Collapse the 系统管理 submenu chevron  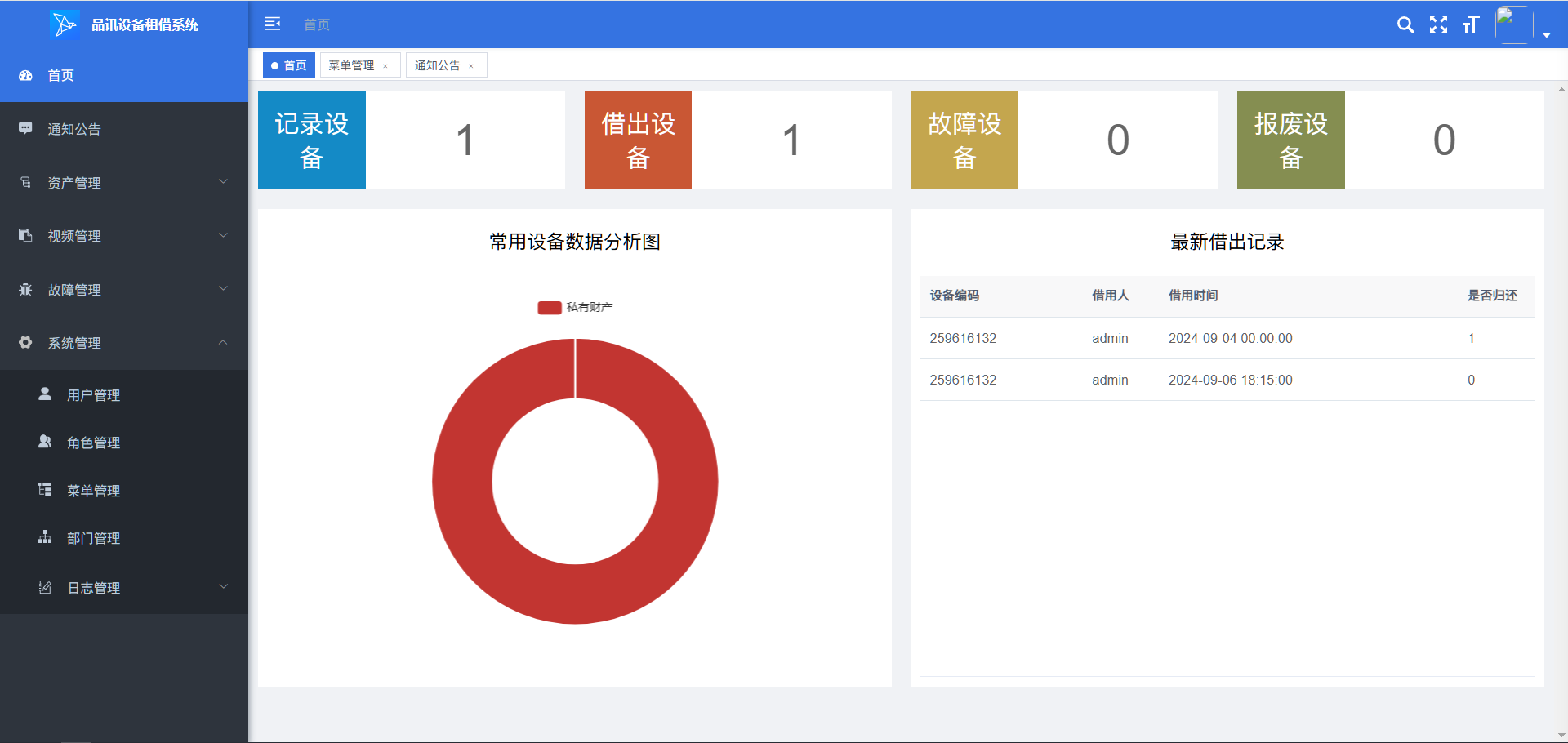pyautogui.click(x=223, y=342)
